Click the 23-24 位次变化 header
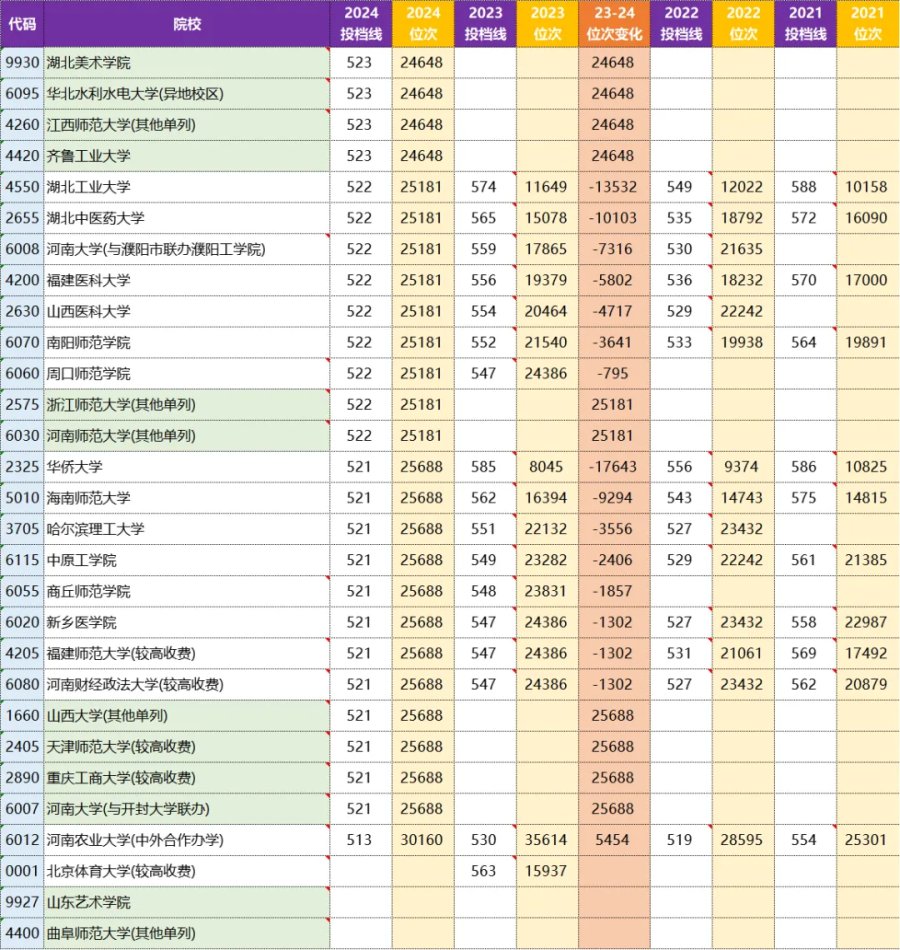This screenshot has width=900, height=950. pos(614,24)
